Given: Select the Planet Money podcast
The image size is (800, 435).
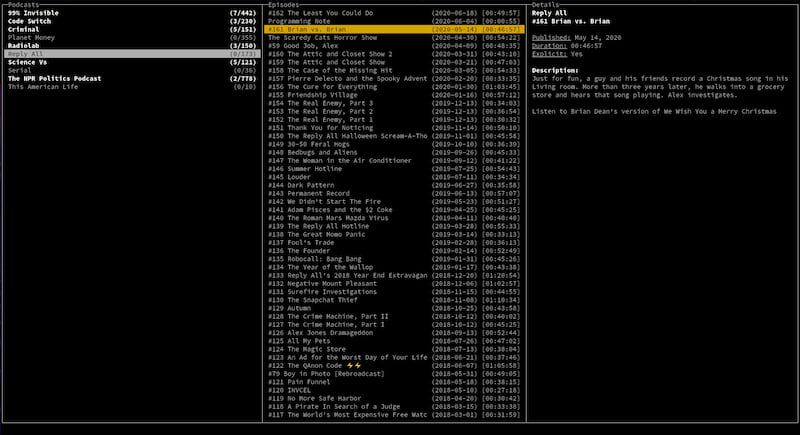Looking at the screenshot, I should point(132,37).
